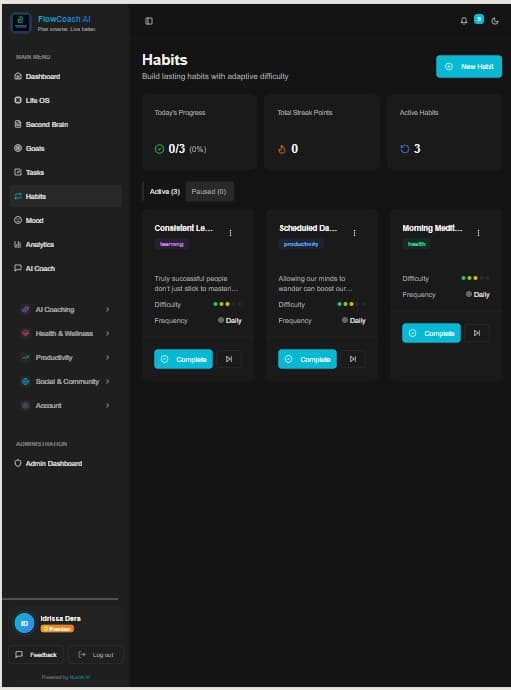The height and width of the screenshot is (690, 511).
Task: Skip the Consistent Learning habit
Action: point(229,359)
